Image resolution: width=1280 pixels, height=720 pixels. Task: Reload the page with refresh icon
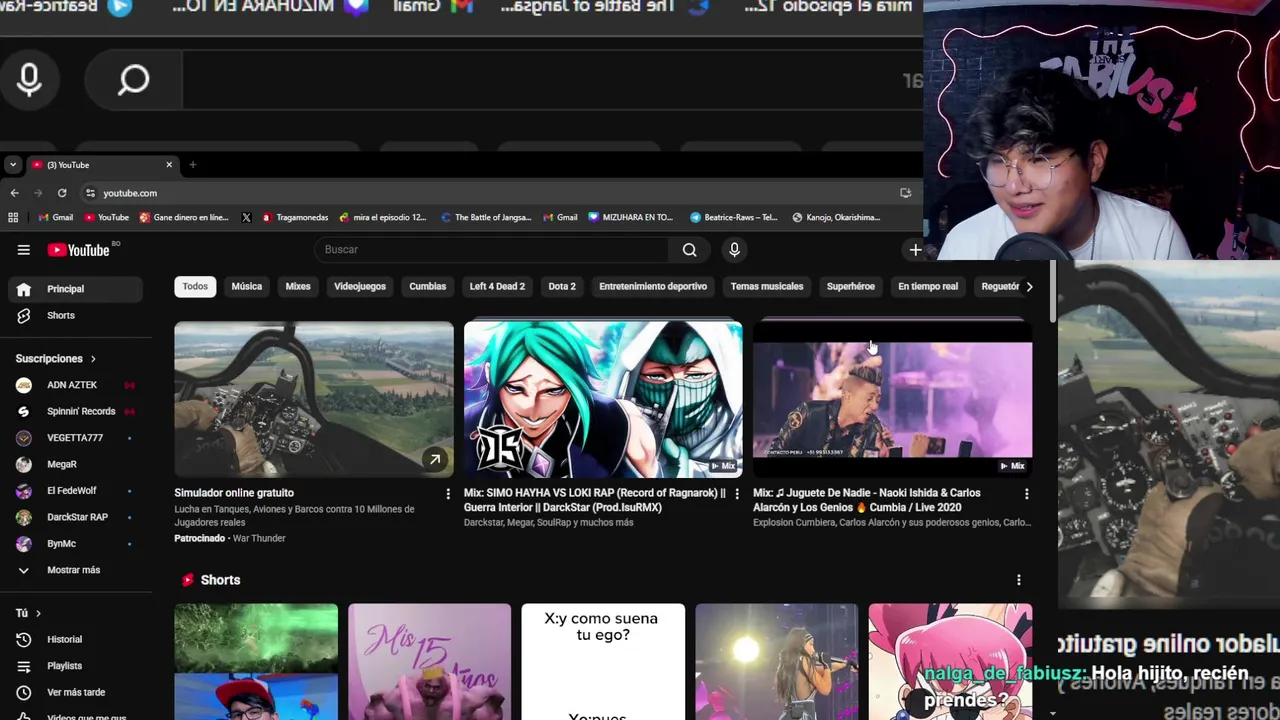pyautogui.click(x=62, y=193)
